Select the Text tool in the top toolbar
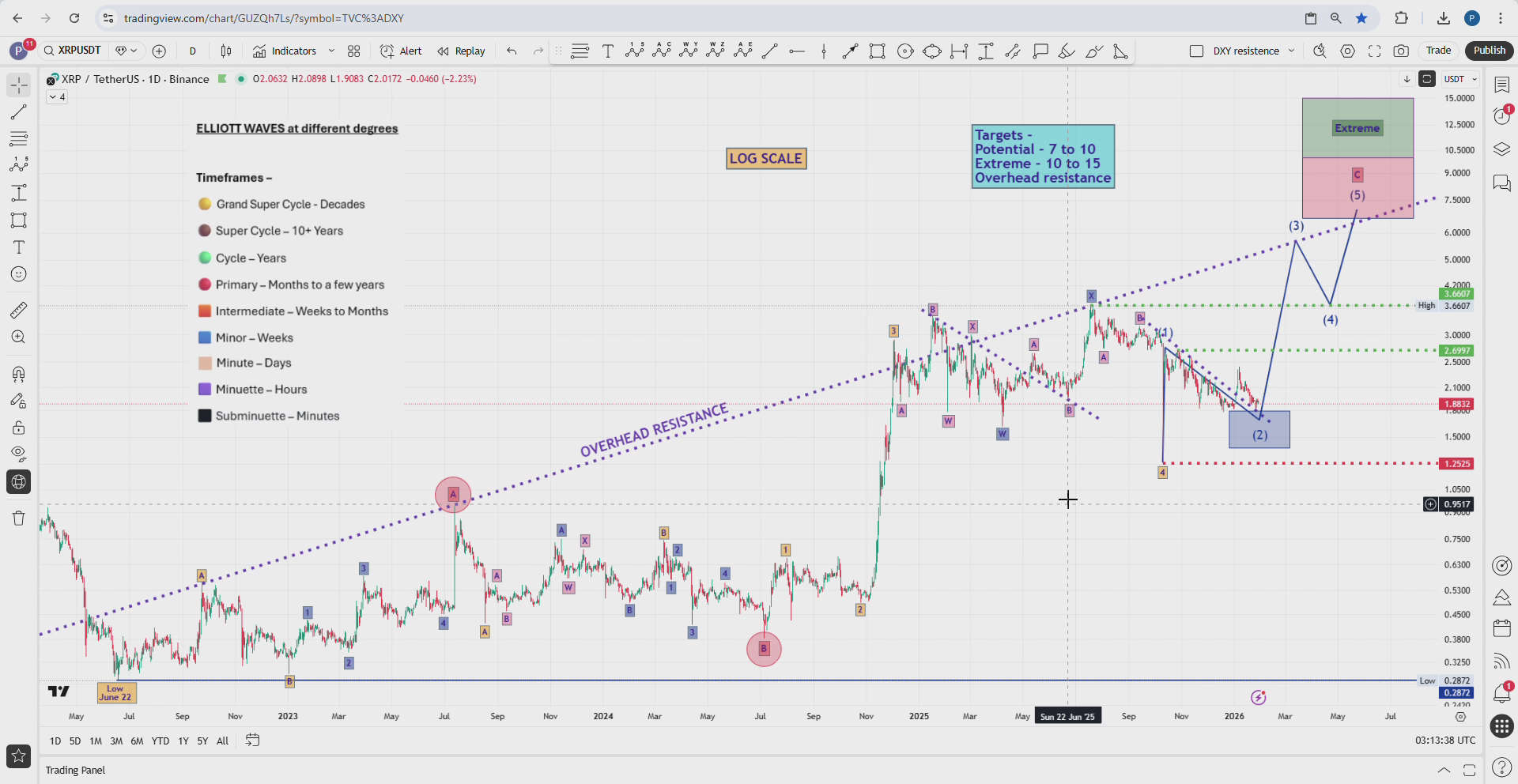 [608, 51]
